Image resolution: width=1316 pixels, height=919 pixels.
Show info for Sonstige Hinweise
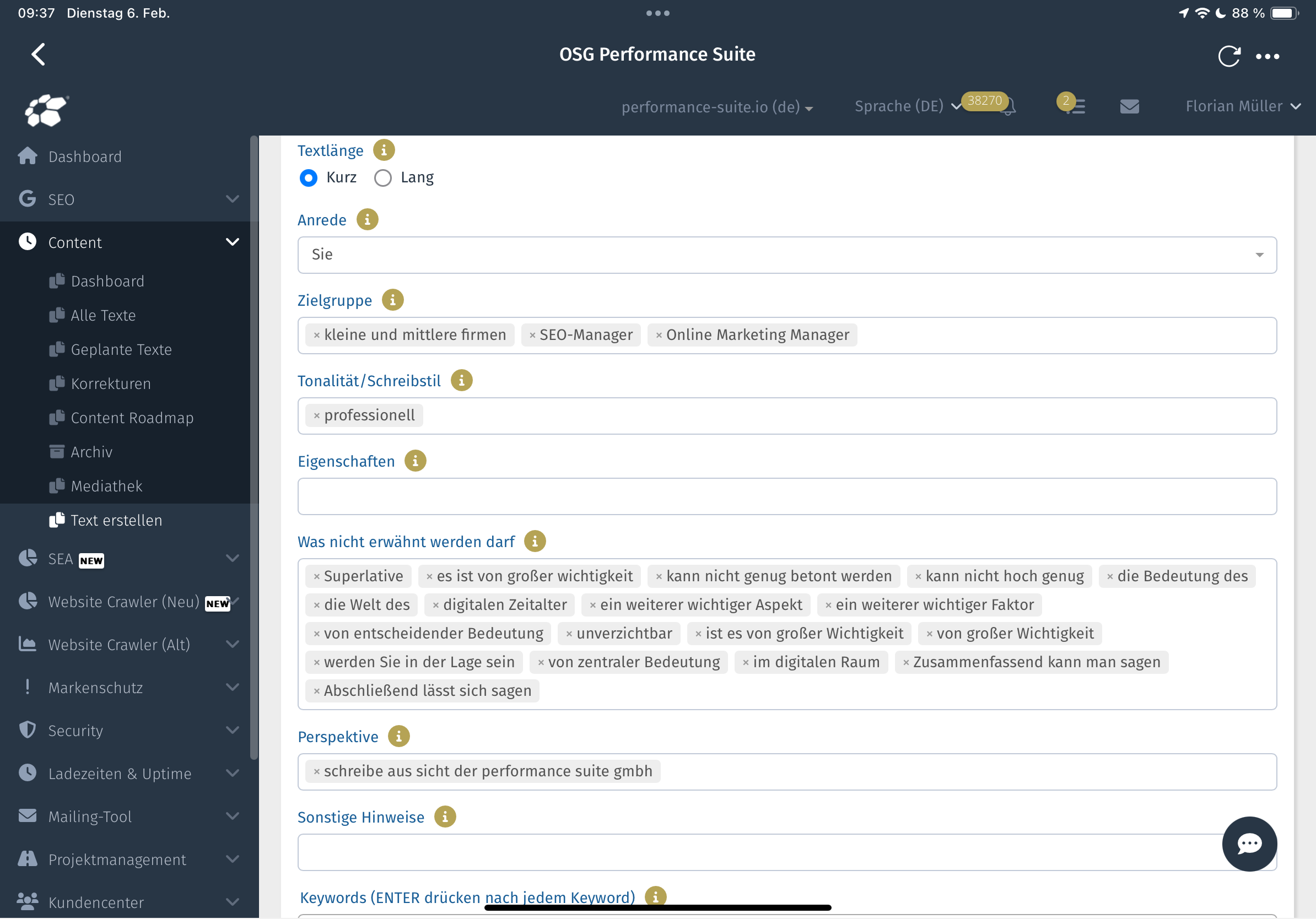445,817
